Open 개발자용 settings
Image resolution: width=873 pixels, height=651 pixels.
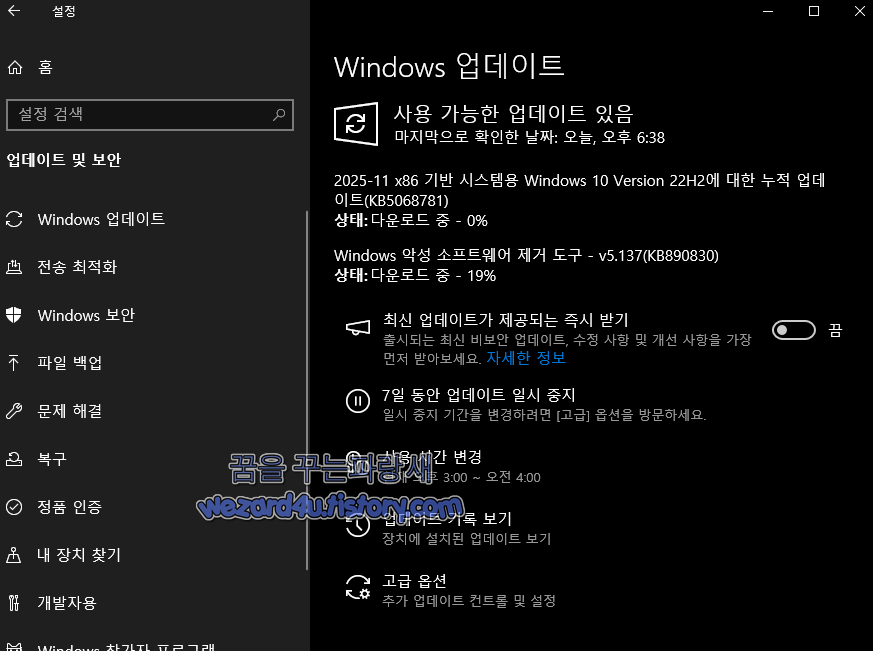[x=67, y=603]
